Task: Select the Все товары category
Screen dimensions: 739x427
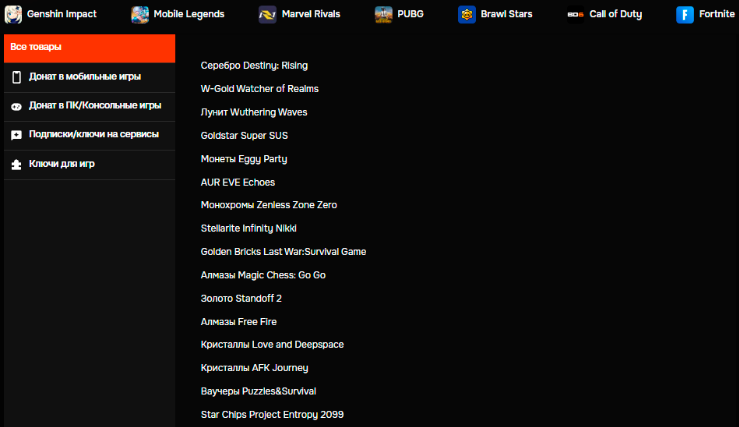Action: click(x=90, y=48)
